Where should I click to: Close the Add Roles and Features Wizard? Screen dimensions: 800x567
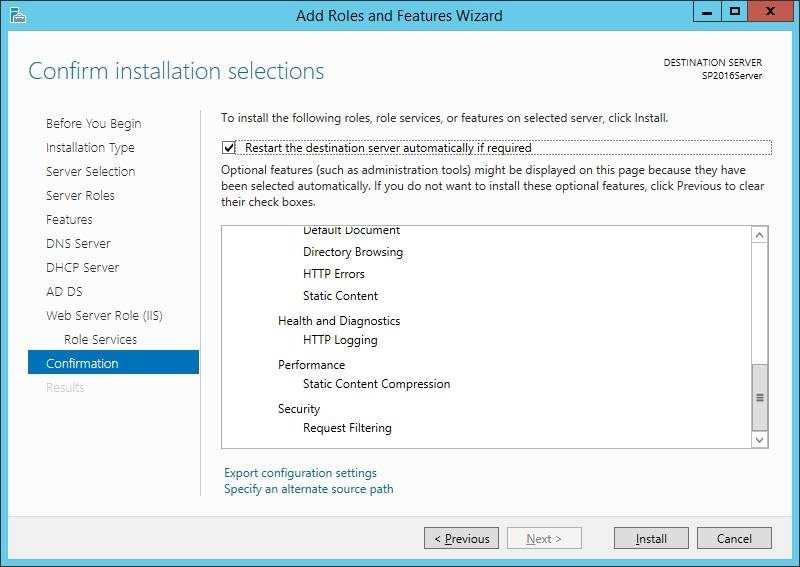(x=770, y=12)
